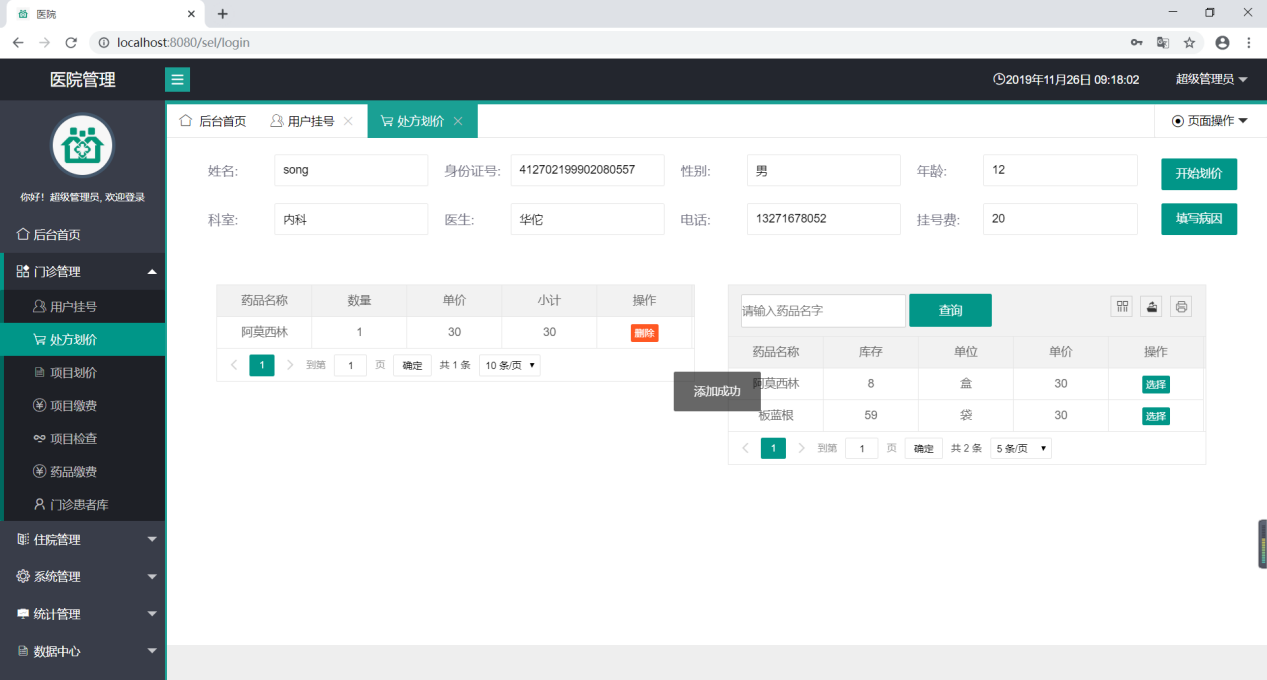Click the 填写病因 button

(x=1199, y=218)
